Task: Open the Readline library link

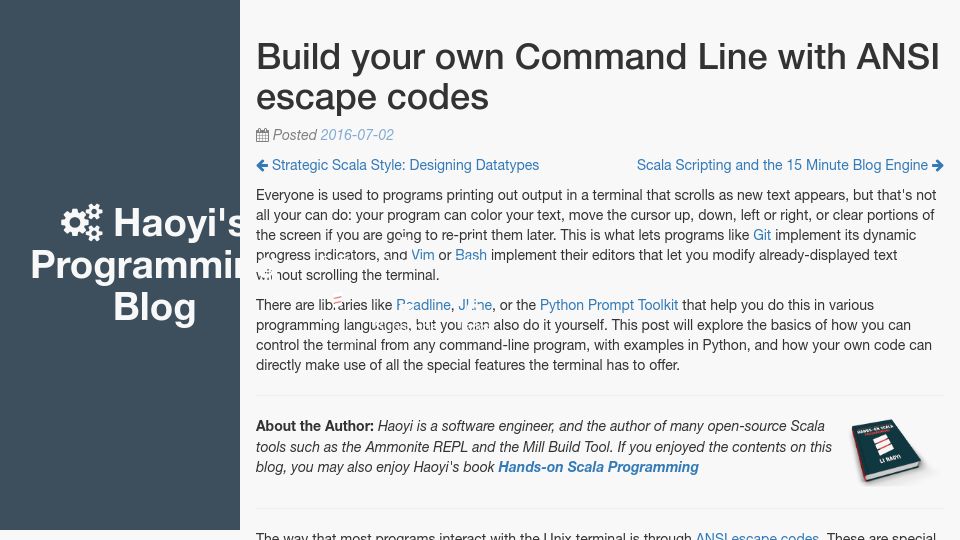Action: tap(423, 305)
